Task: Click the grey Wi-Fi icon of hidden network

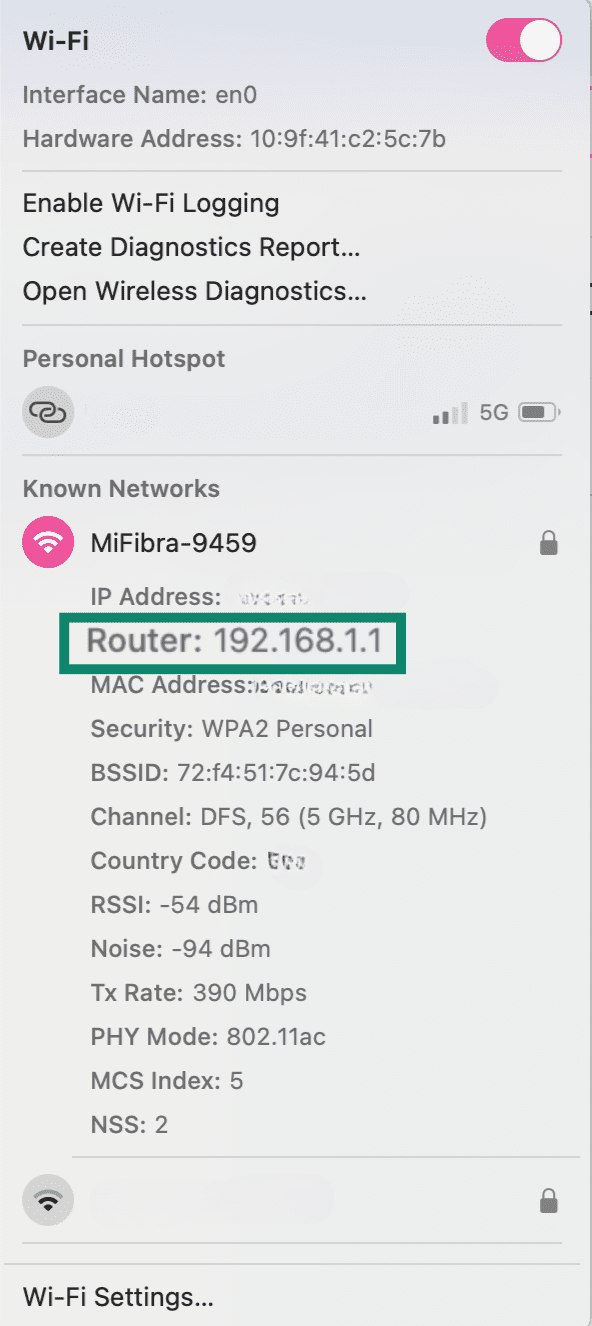Action: coord(48,1200)
